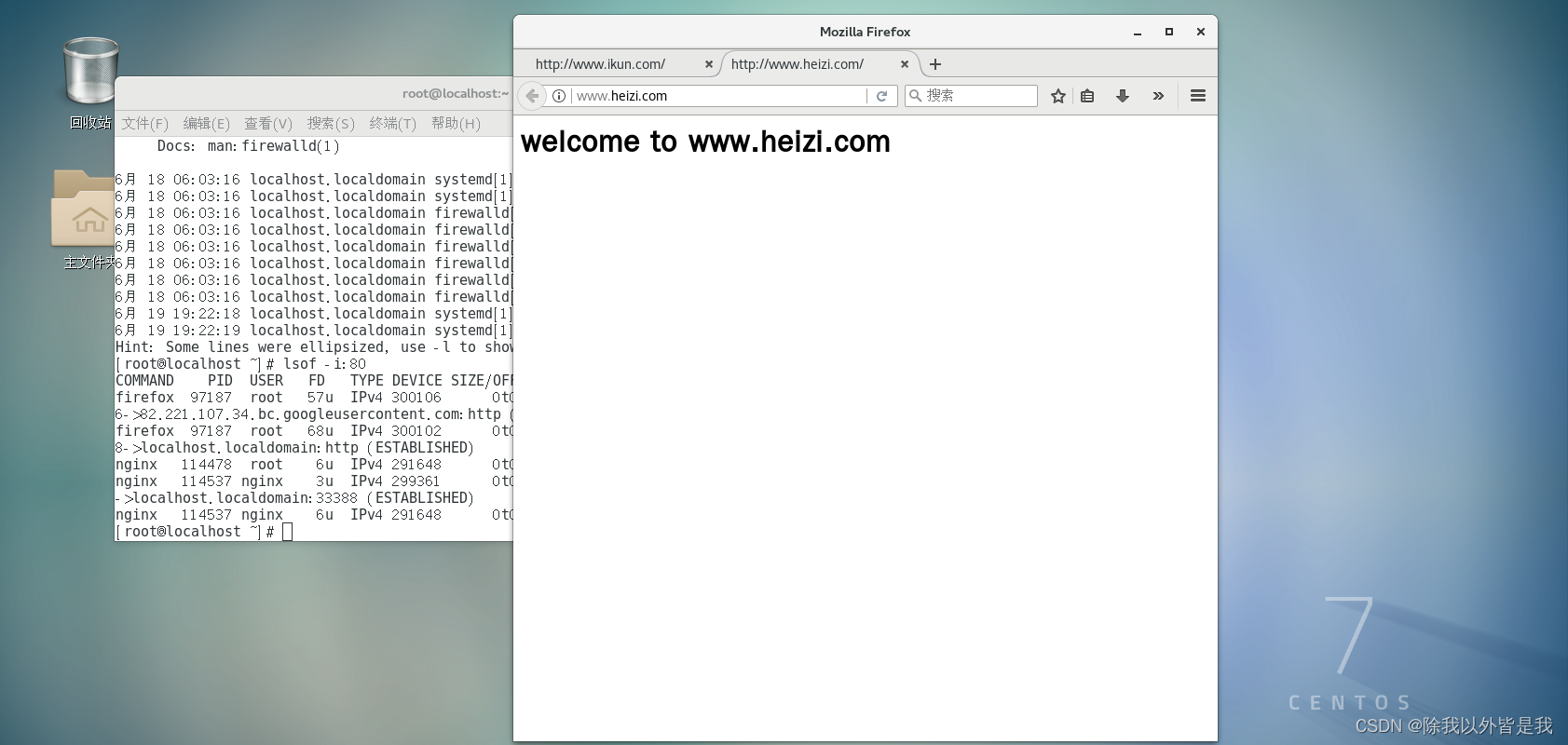Reload the heizi.com page
Image resolution: width=1568 pixels, height=745 pixels.
(x=881, y=96)
